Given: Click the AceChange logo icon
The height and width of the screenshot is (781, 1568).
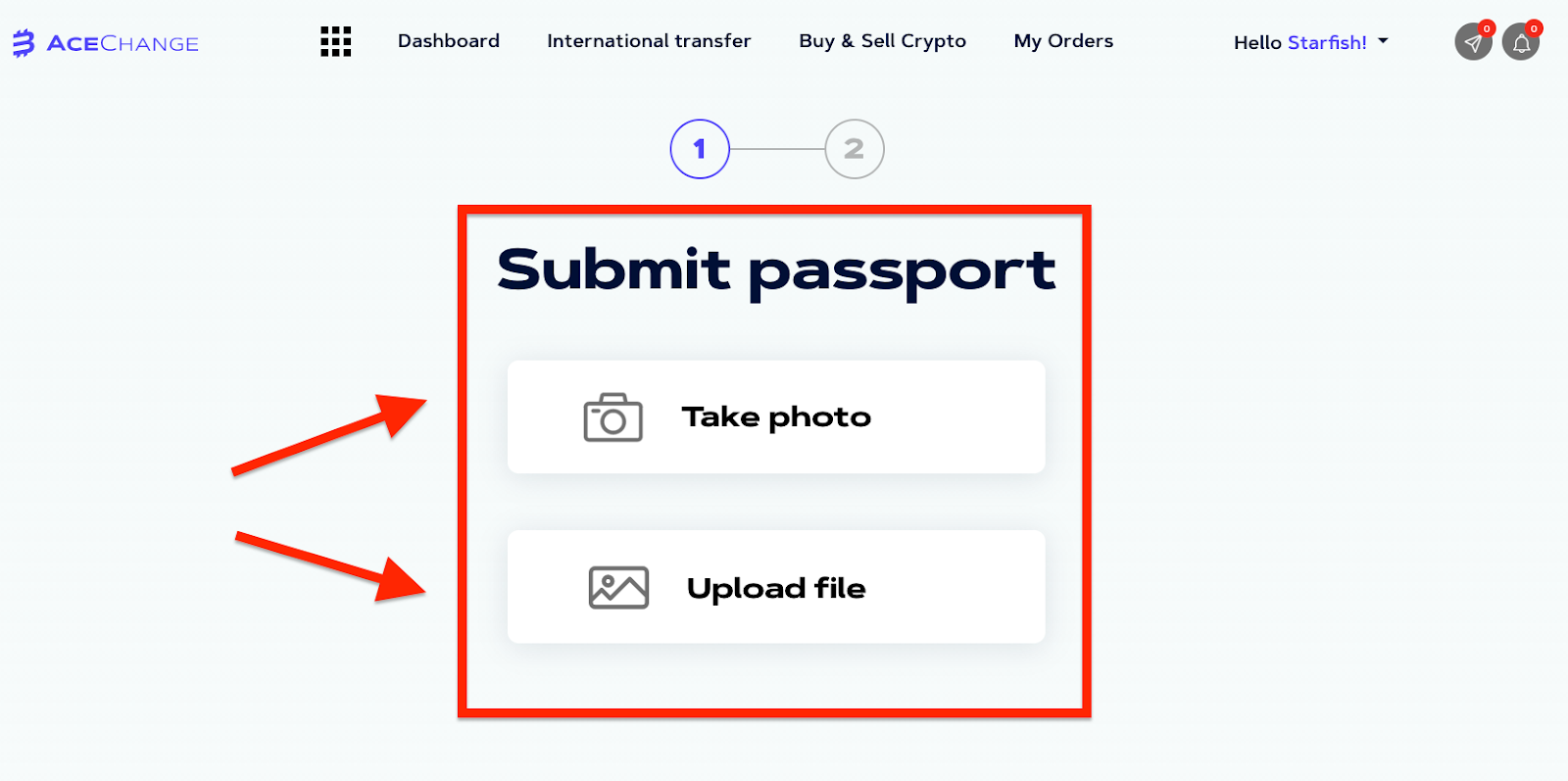Looking at the screenshot, I should (24, 43).
